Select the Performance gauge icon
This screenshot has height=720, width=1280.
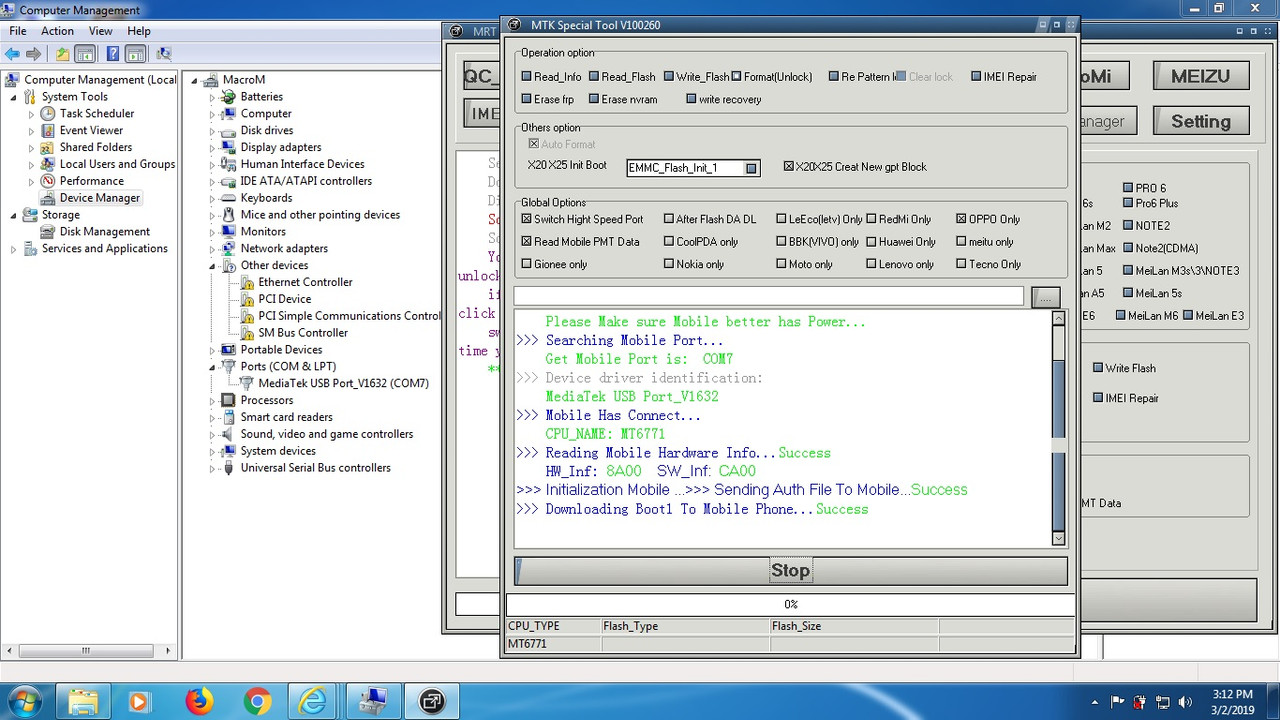48,181
